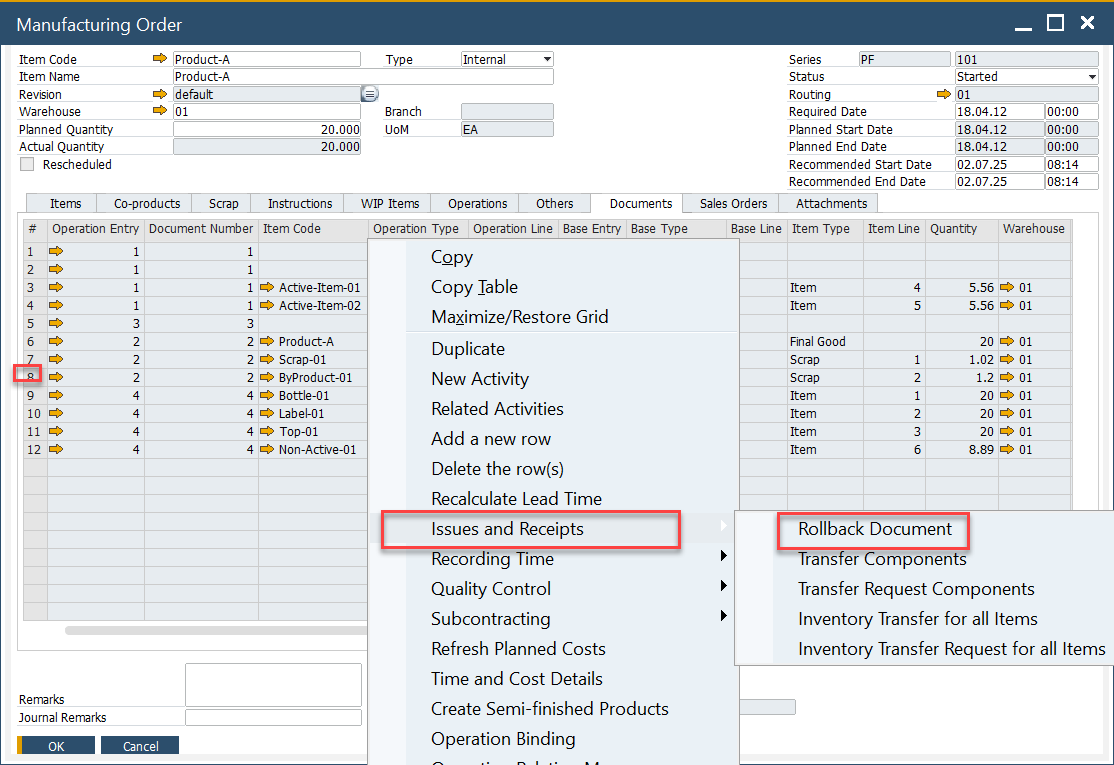Click the Warehouse link arrow in header

pyautogui.click(x=160, y=111)
